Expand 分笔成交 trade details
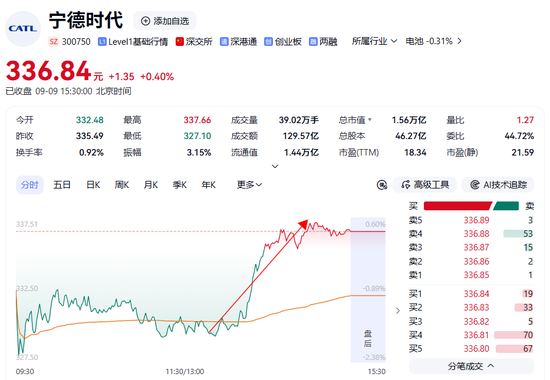This screenshot has height=380, width=550. point(471,366)
